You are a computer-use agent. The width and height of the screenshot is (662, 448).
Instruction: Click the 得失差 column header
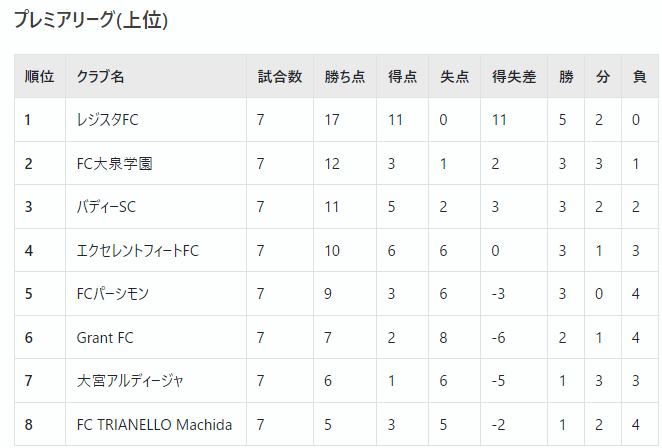514,76
